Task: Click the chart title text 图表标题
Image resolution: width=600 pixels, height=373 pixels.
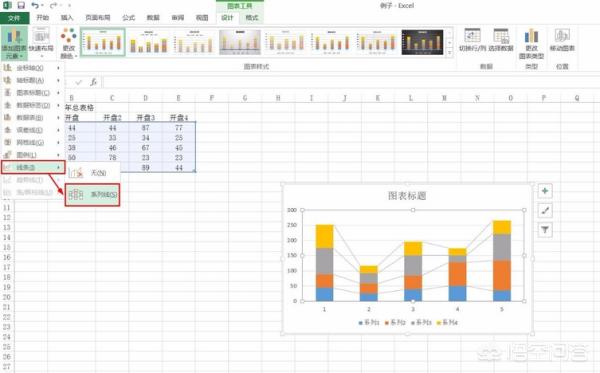Action: click(407, 196)
